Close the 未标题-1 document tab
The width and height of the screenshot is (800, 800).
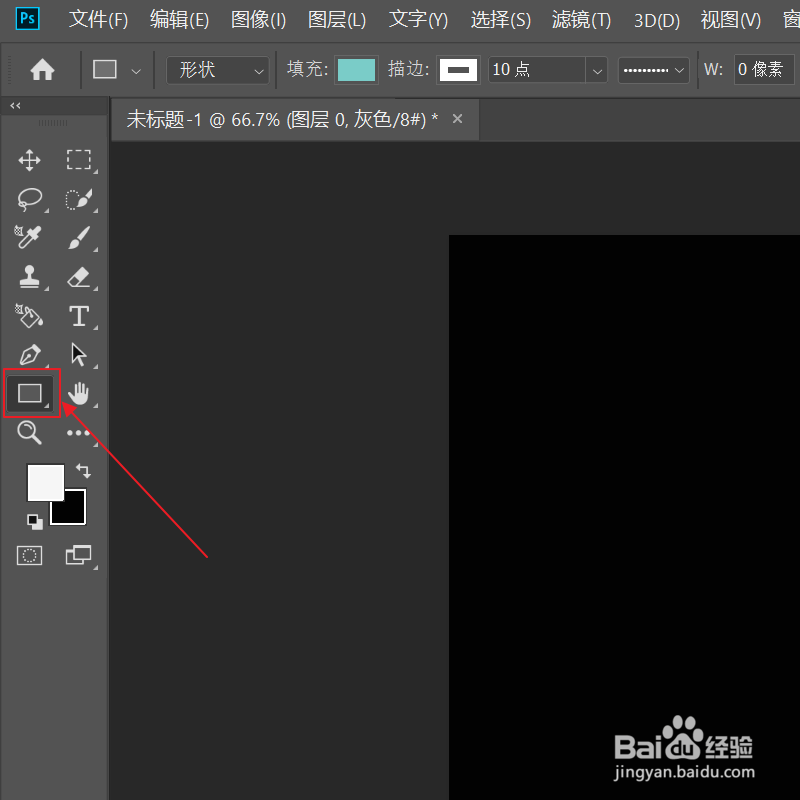coord(458,119)
